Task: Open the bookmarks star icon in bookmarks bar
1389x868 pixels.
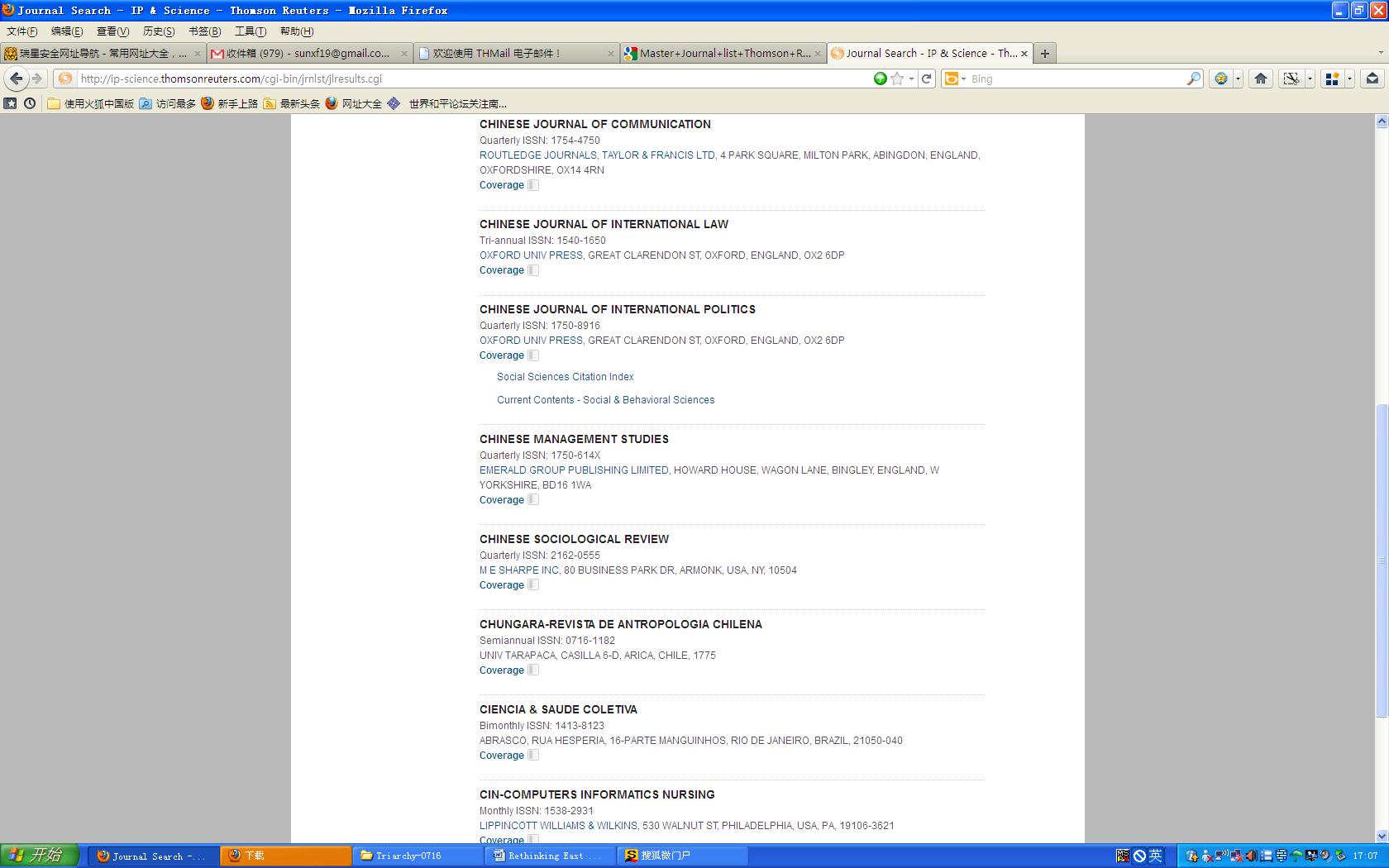Action: [10, 103]
